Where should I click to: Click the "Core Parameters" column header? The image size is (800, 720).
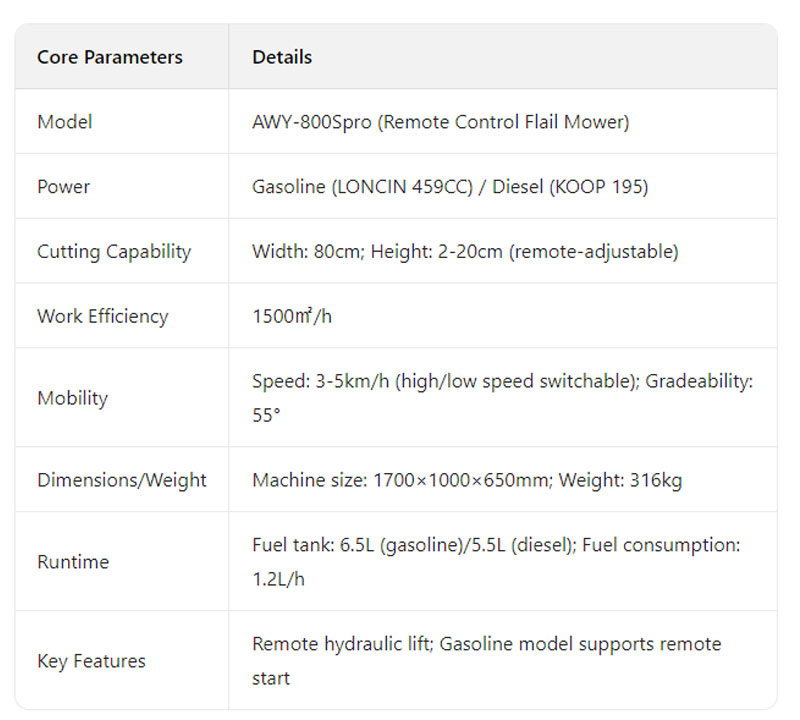coord(110,57)
